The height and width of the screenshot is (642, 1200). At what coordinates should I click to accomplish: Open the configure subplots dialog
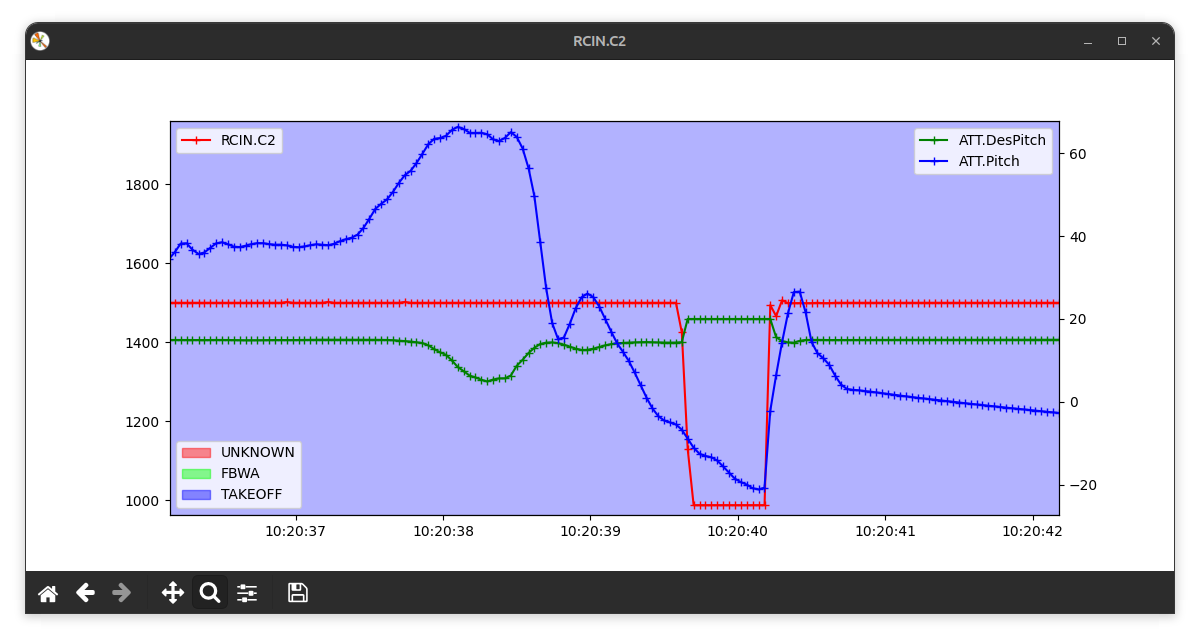click(247, 593)
